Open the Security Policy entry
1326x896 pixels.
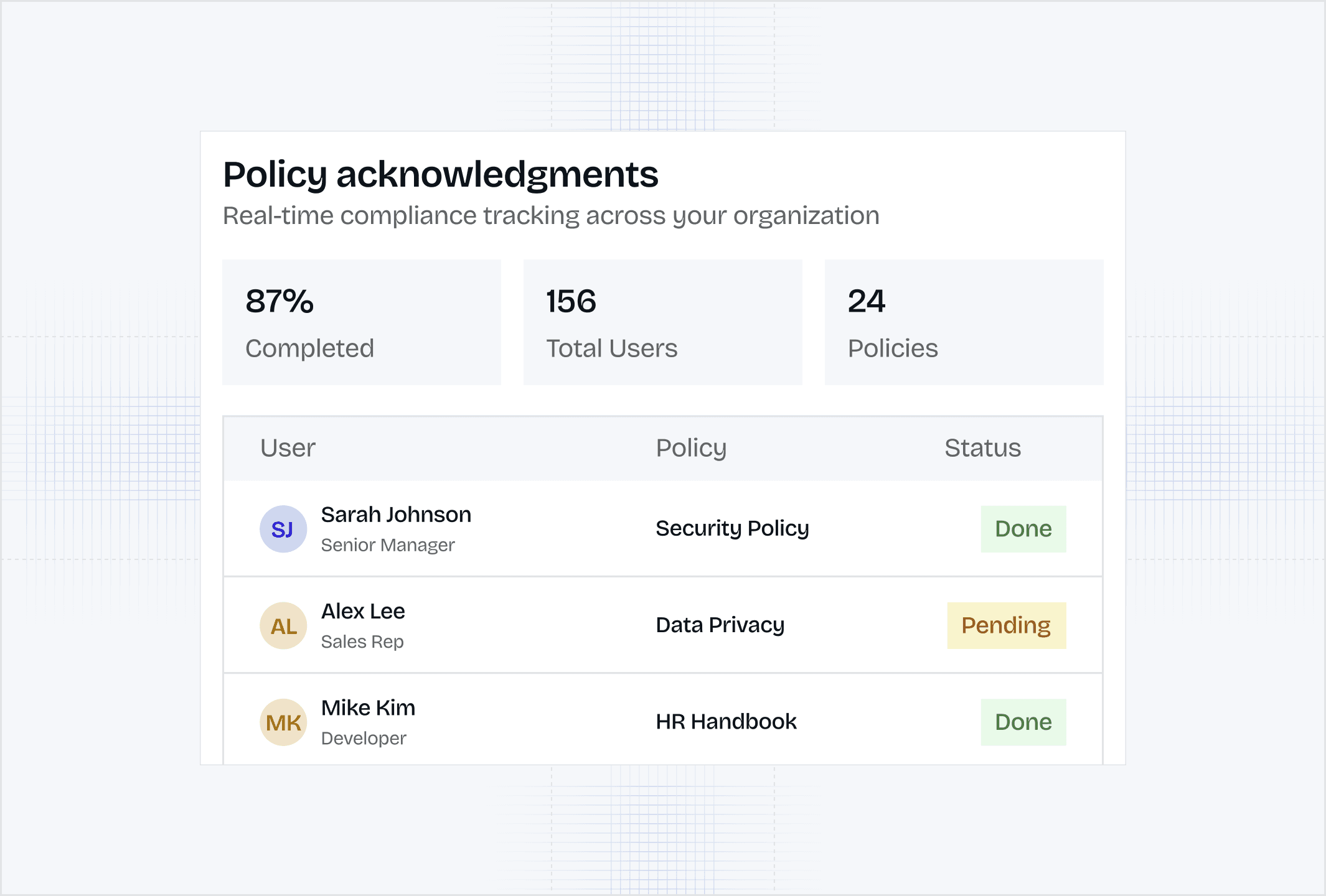pyautogui.click(x=732, y=528)
